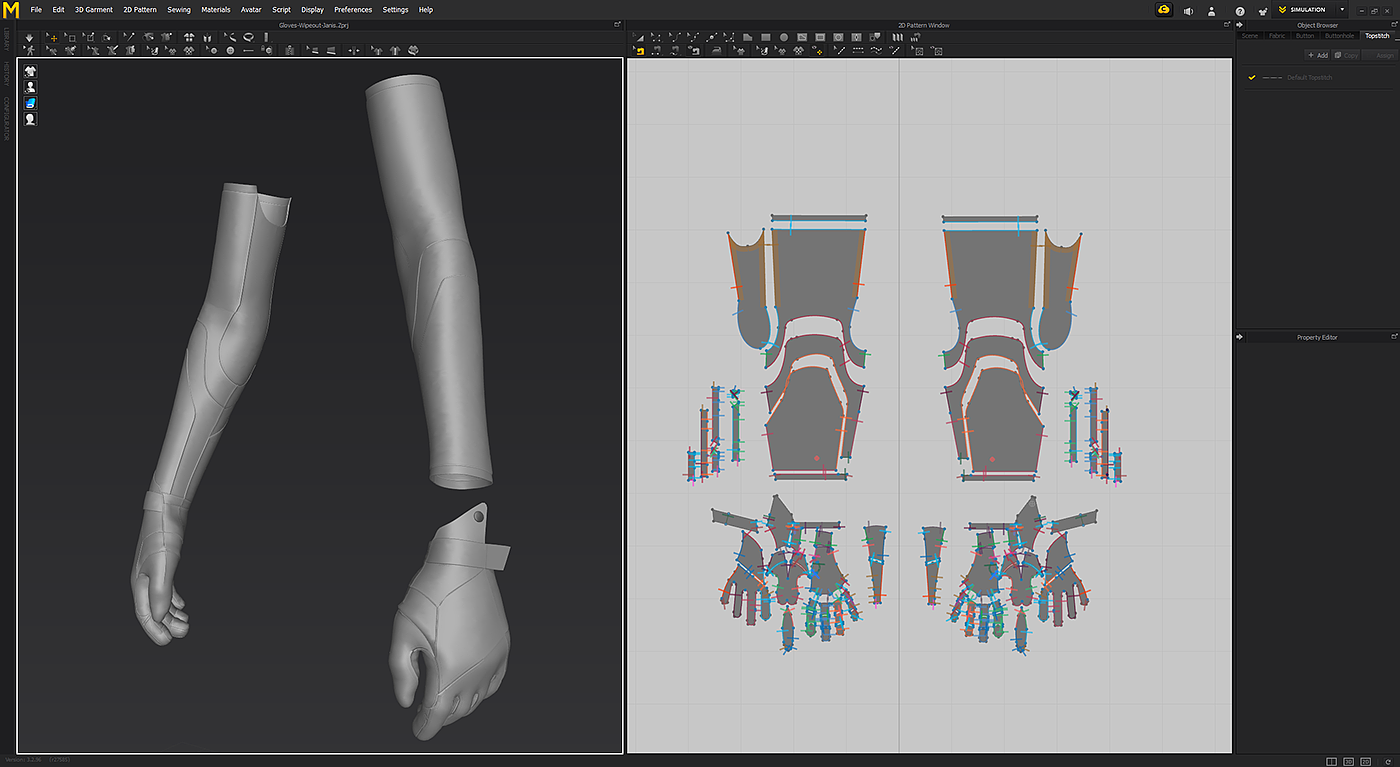Expand the Property Editor panel arrow
The width and height of the screenshot is (1400, 767).
point(1241,337)
